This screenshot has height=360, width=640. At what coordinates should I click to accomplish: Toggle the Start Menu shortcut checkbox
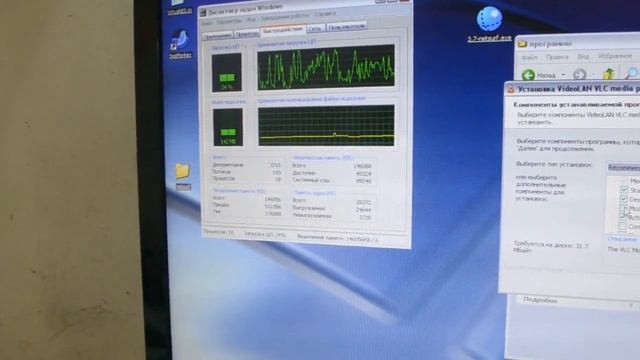pos(624,190)
